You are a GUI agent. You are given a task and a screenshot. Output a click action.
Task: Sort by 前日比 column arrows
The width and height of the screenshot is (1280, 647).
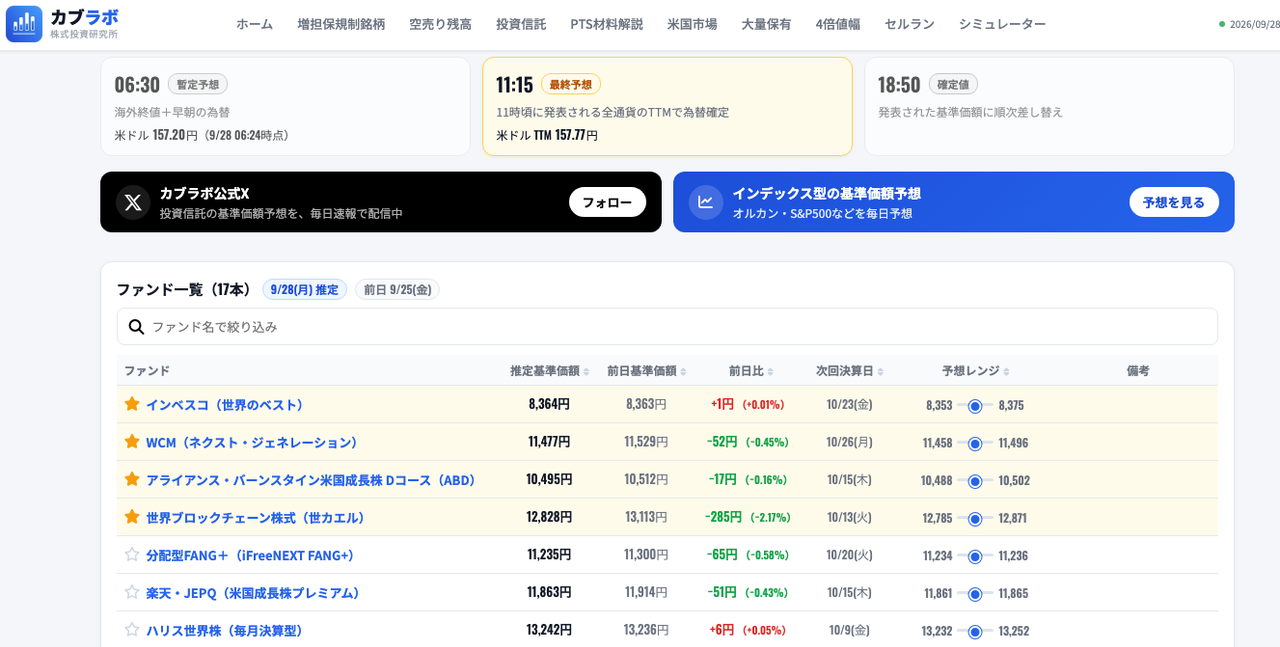[770, 371]
